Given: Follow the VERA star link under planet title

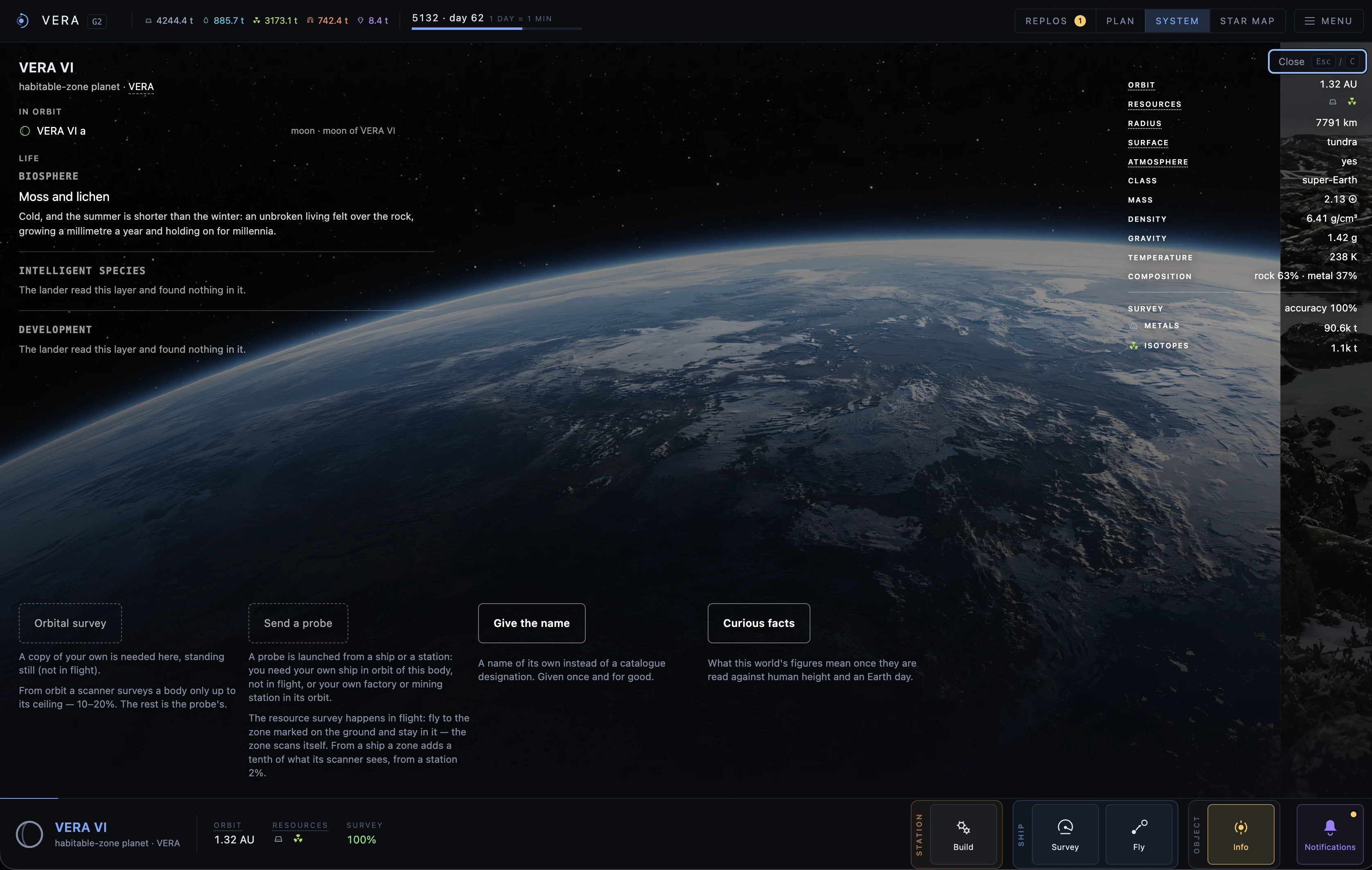Looking at the screenshot, I should coord(141,87).
